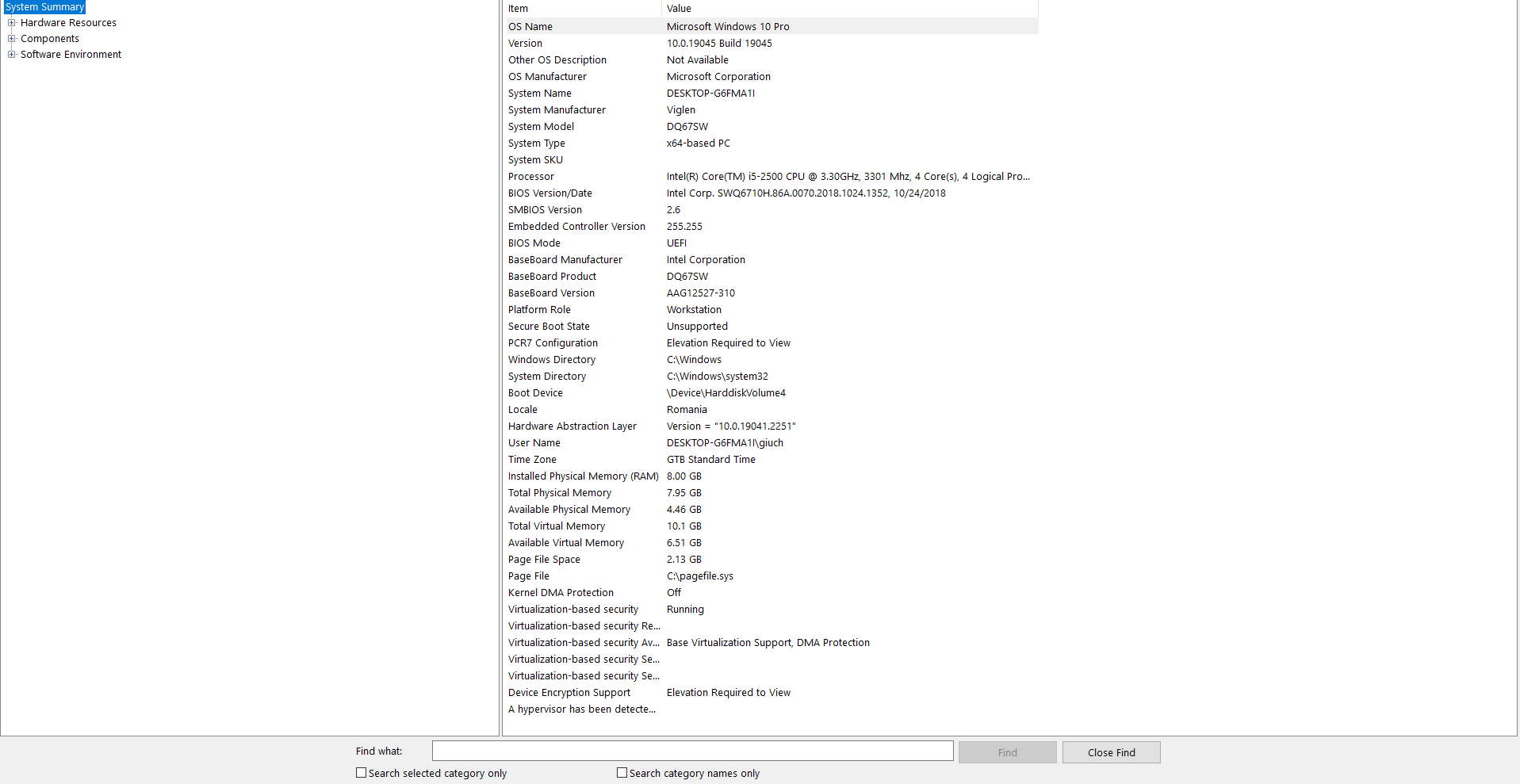Select the PCR7 Configuration row
The height and width of the screenshot is (784, 1520).
click(771, 343)
